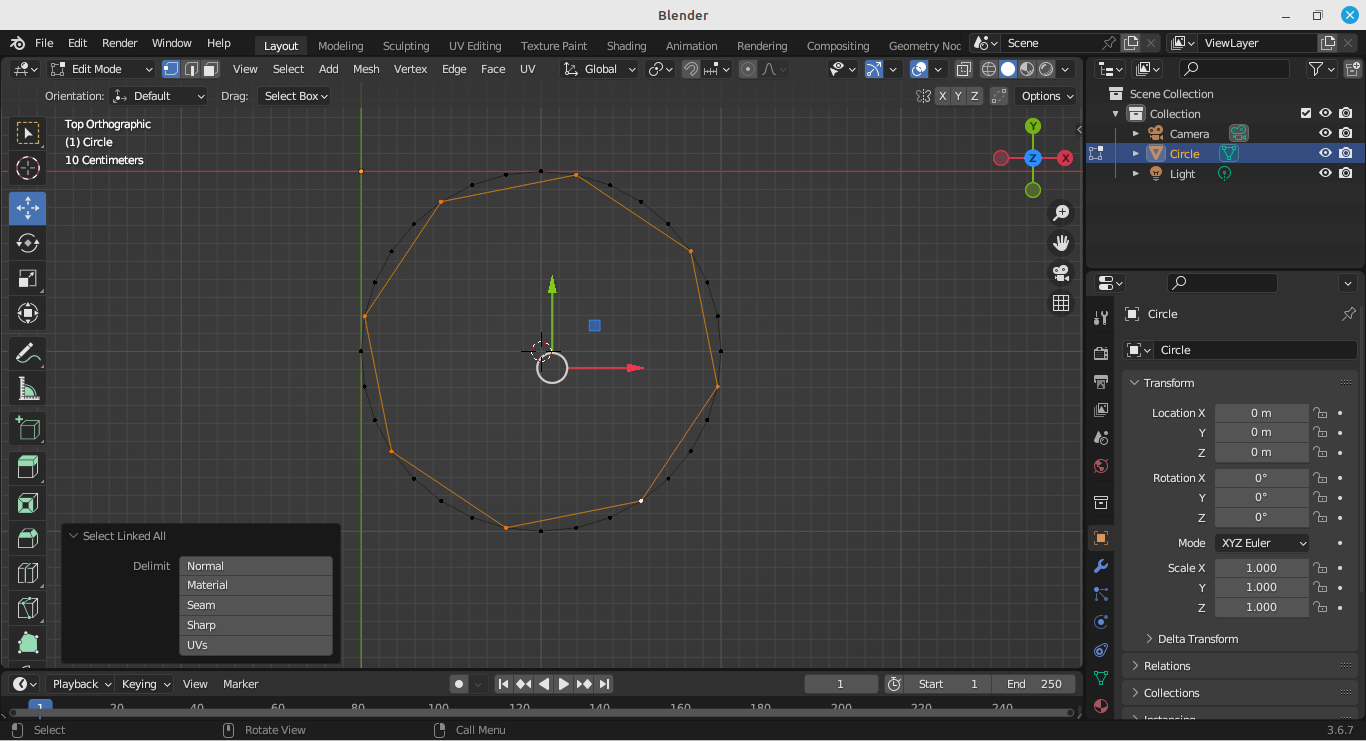This screenshot has width=1366, height=741.
Task: Lock Location X with padlock icon
Action: (1320, 413)
